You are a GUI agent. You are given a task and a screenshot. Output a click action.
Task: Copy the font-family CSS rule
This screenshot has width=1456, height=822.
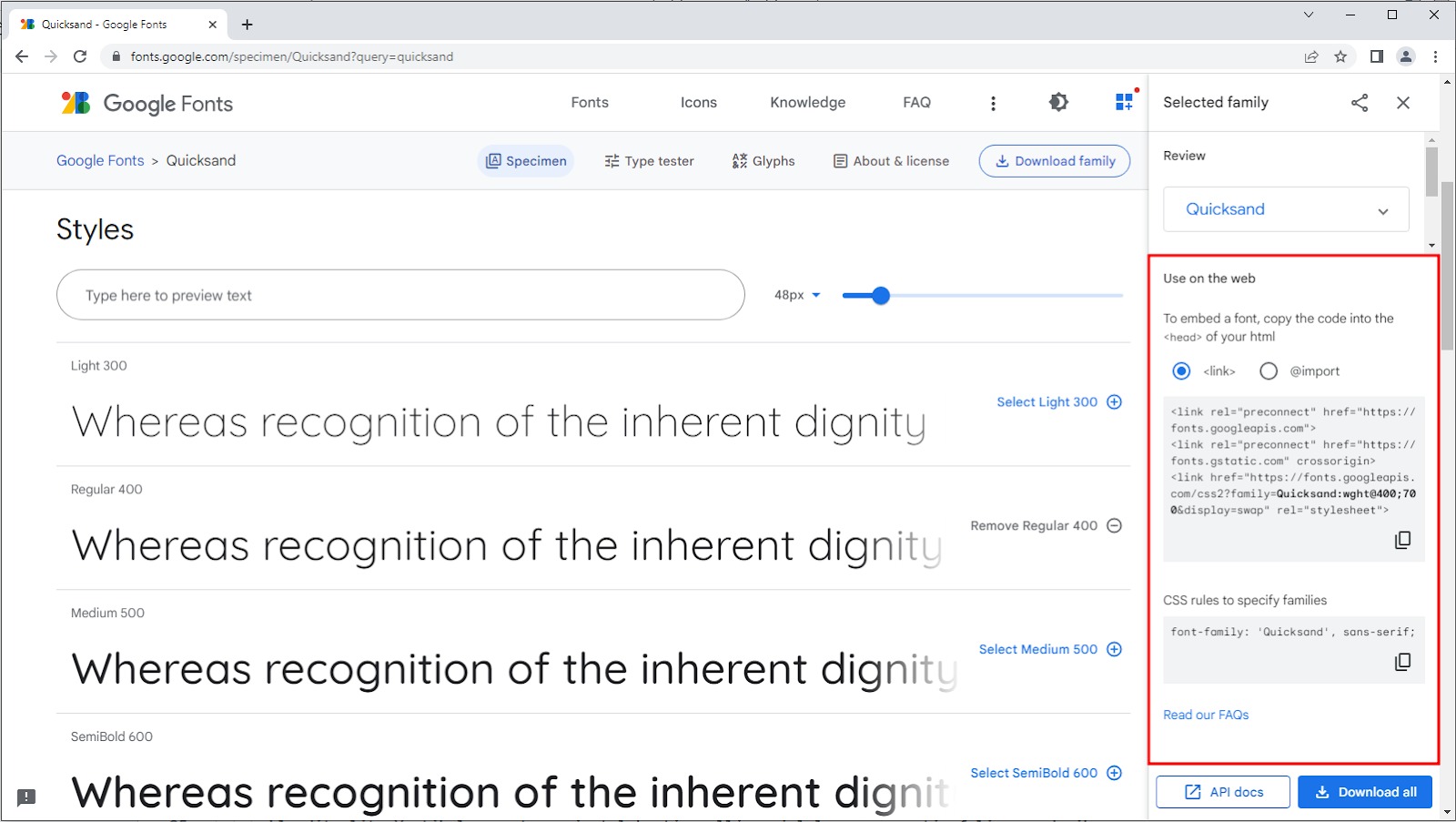(1402, 662)
